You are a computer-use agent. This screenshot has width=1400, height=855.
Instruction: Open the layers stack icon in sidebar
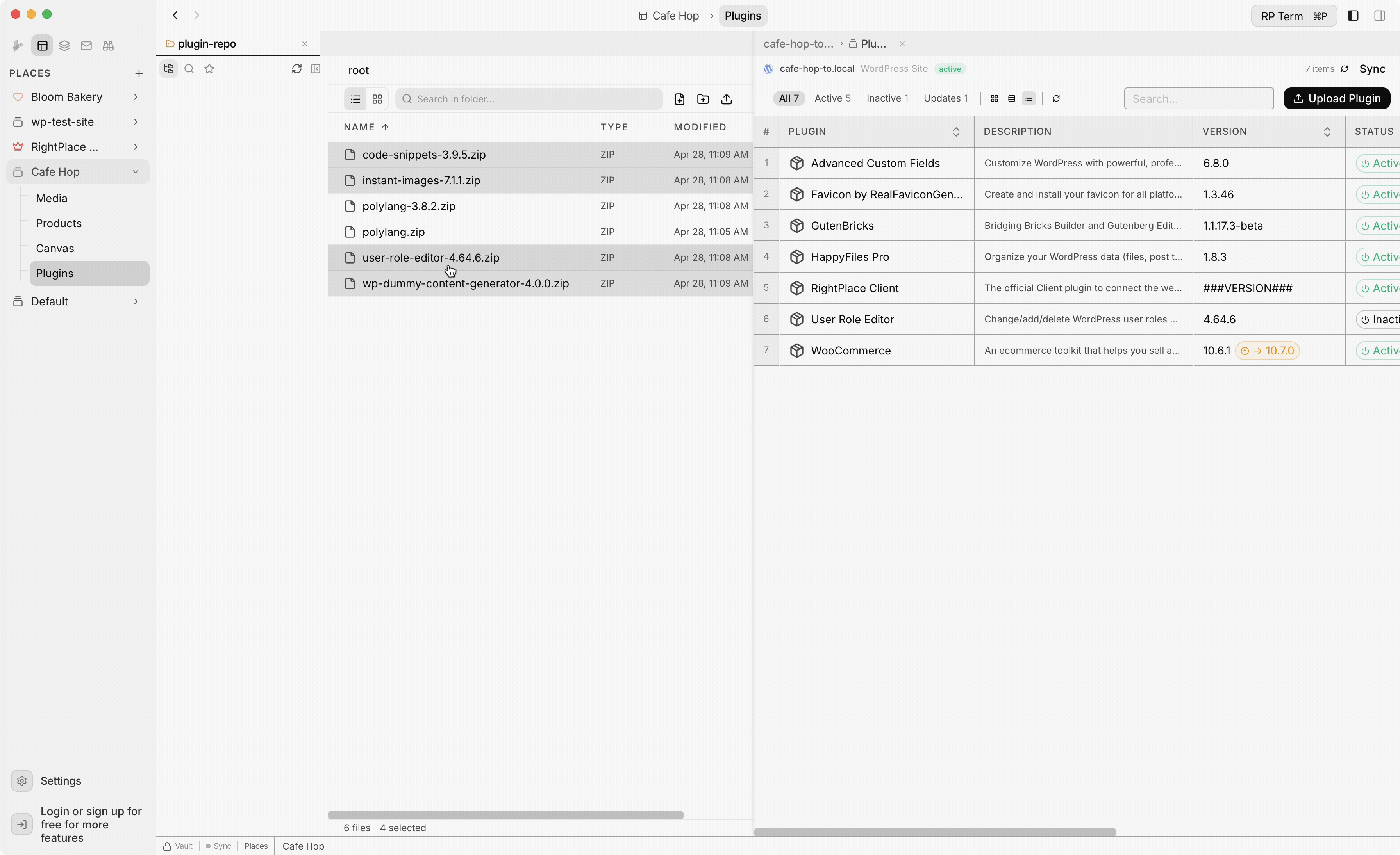pos(64,45)
